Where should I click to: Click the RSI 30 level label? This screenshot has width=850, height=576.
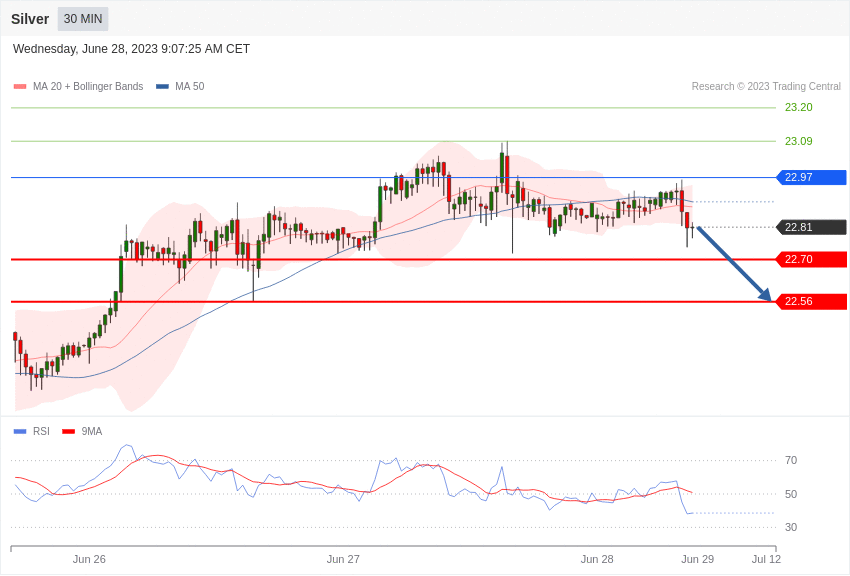point(791,527)
